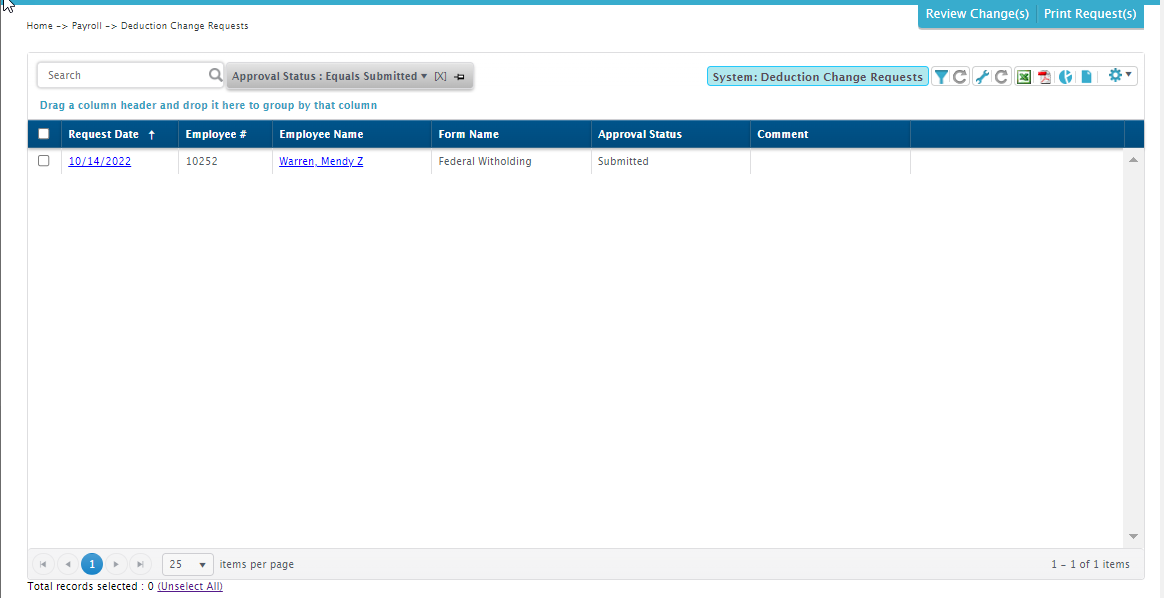Click the blue document page icon
Screen dimensions: 1164x598
coord(1086,76)
